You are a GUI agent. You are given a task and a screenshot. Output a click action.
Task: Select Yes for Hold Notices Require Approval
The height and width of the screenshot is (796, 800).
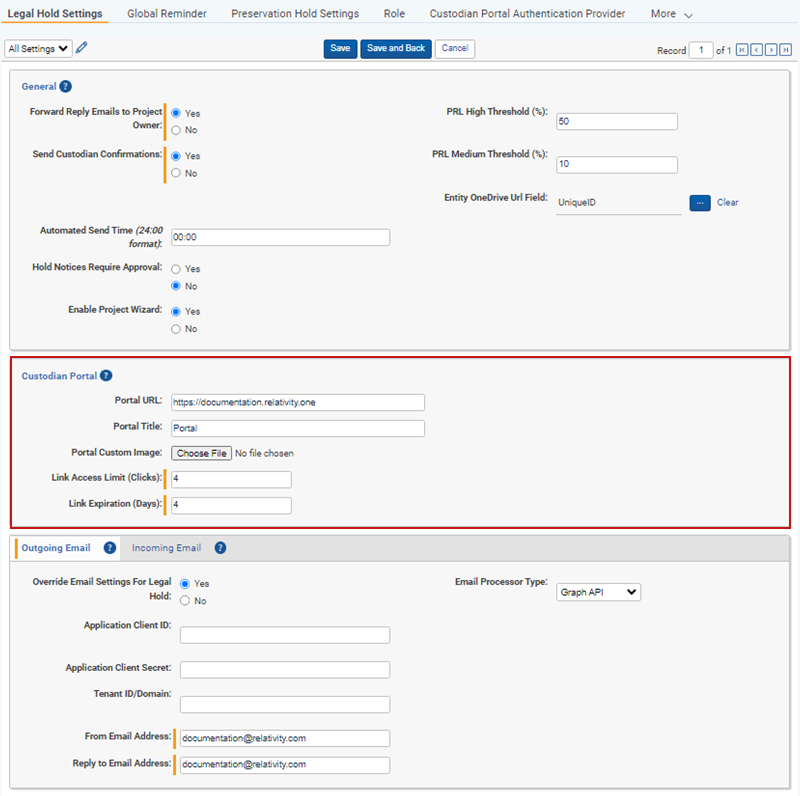pyautogui.click(x=176, y=269)
